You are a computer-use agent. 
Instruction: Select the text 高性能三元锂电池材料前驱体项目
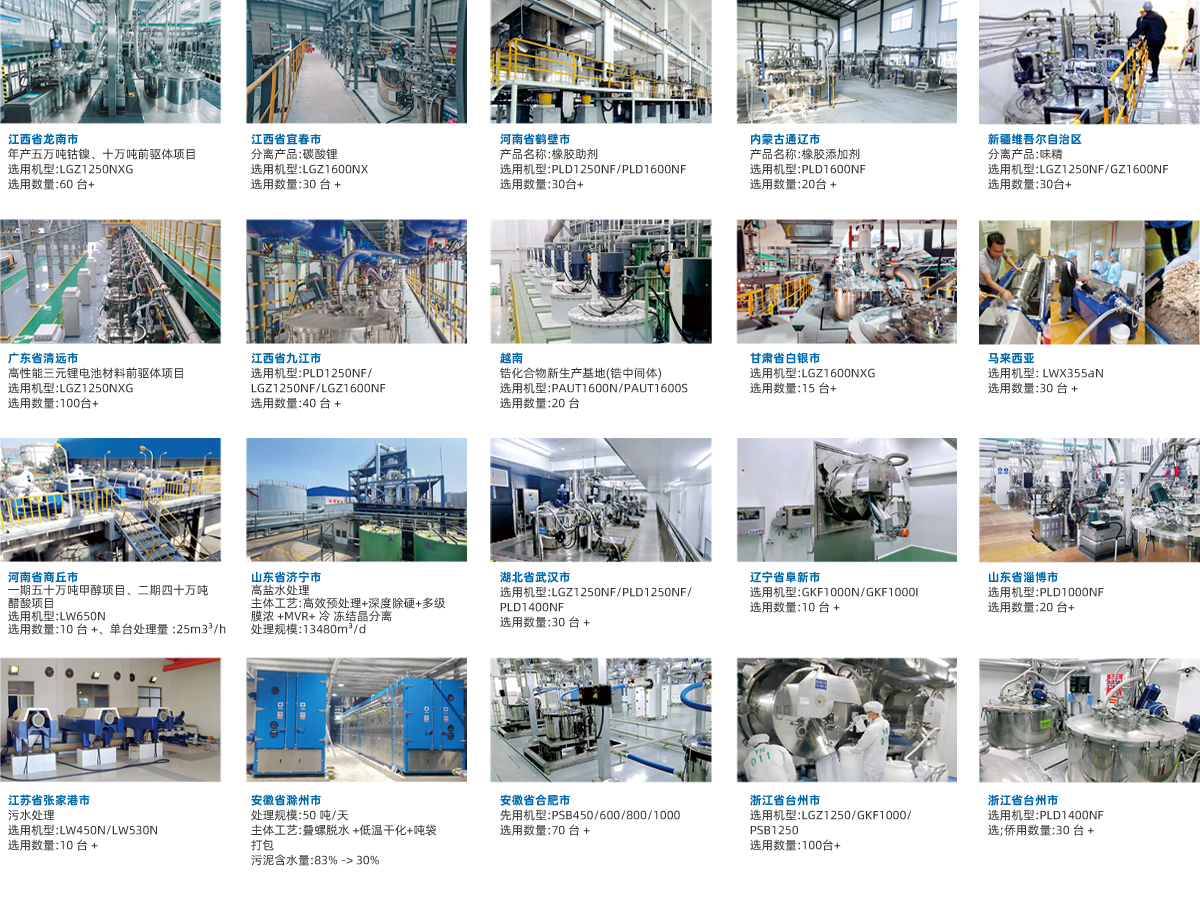pyautogui.click(x=96, y=373)
